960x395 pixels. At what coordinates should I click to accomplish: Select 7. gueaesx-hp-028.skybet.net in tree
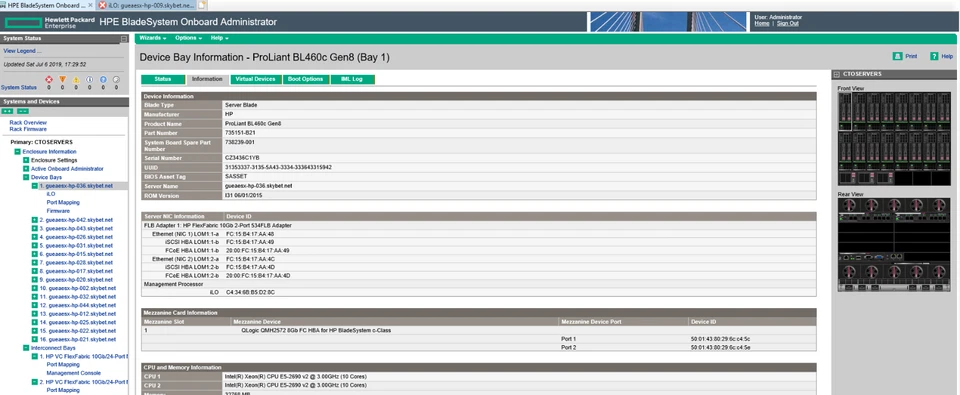click(x=76, y=263)
